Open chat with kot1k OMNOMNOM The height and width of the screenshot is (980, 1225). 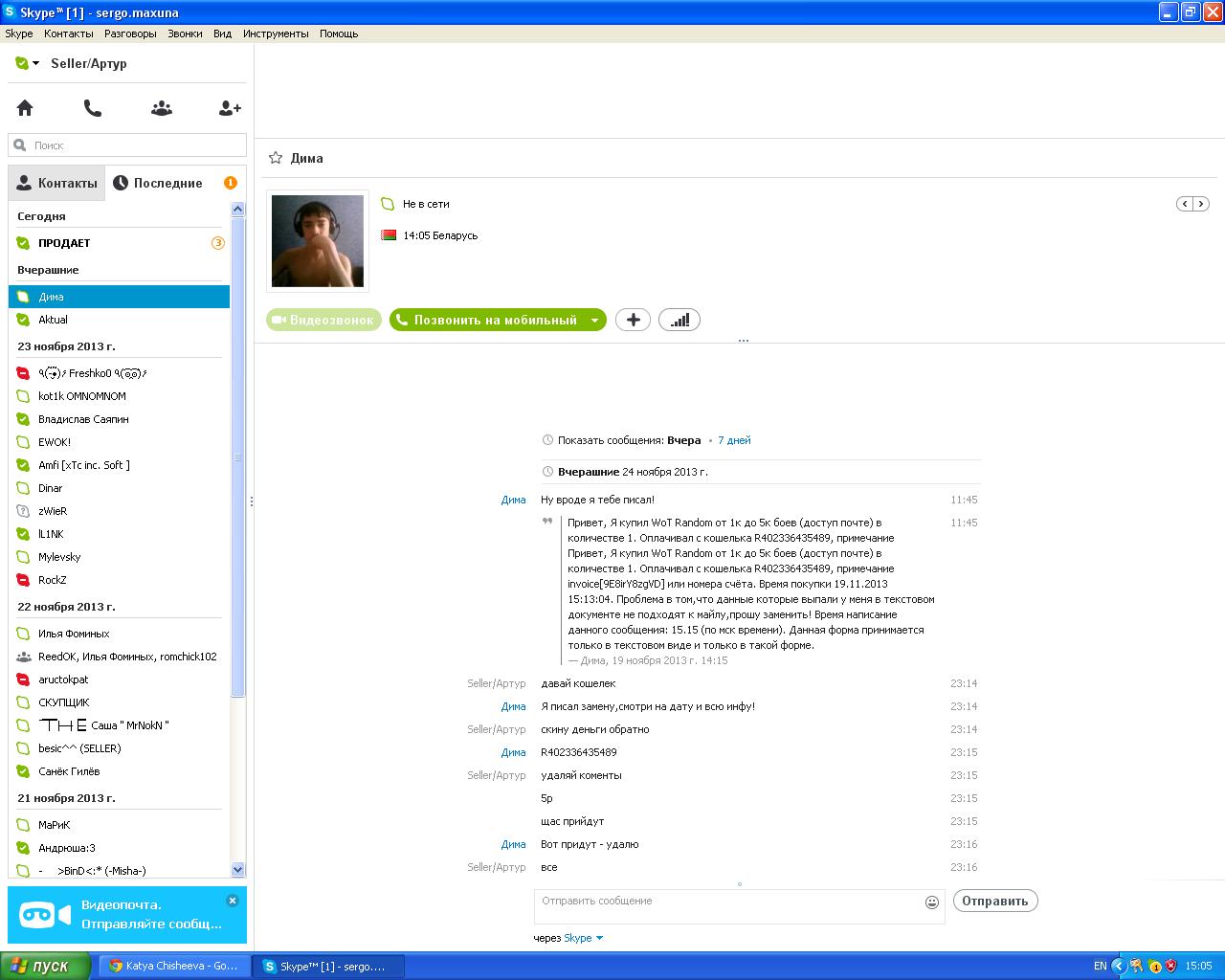tap(120, 396)
